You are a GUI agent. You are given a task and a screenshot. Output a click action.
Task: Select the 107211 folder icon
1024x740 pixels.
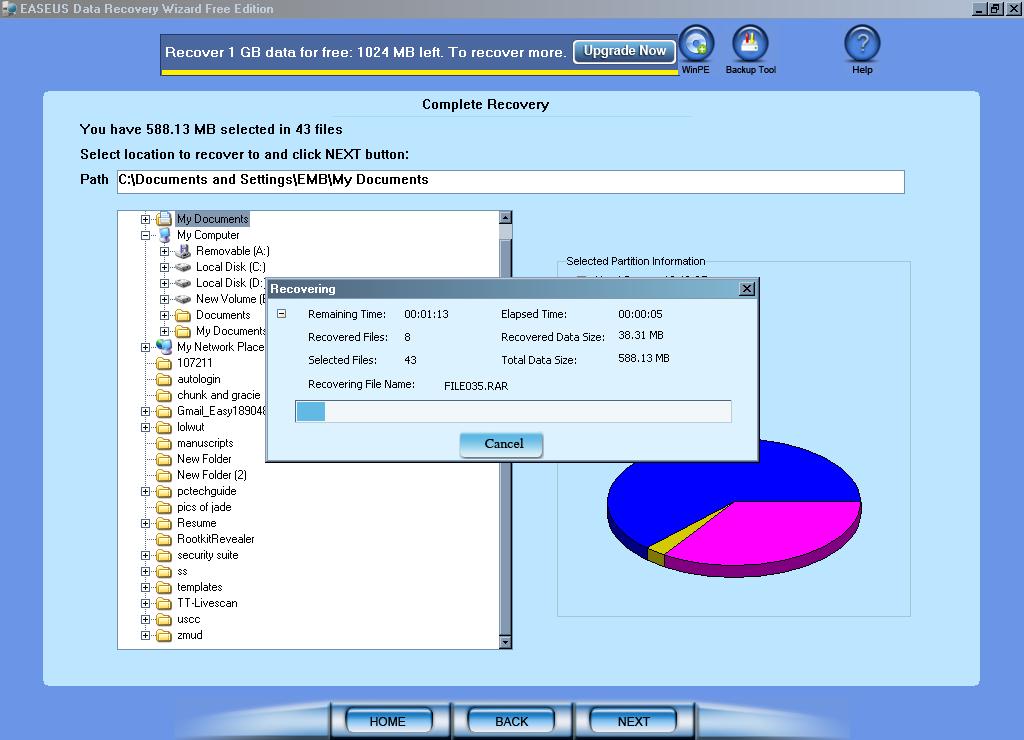[165, 363]
